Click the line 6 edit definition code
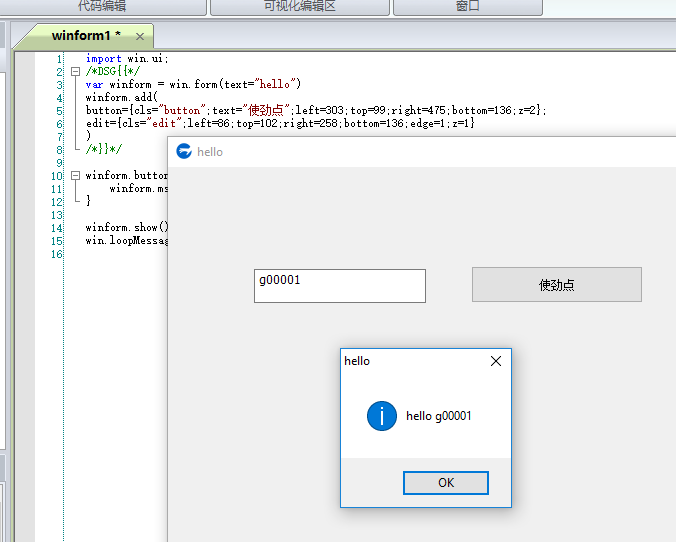Viewport: 676px width, 542px height. (280, 124)
